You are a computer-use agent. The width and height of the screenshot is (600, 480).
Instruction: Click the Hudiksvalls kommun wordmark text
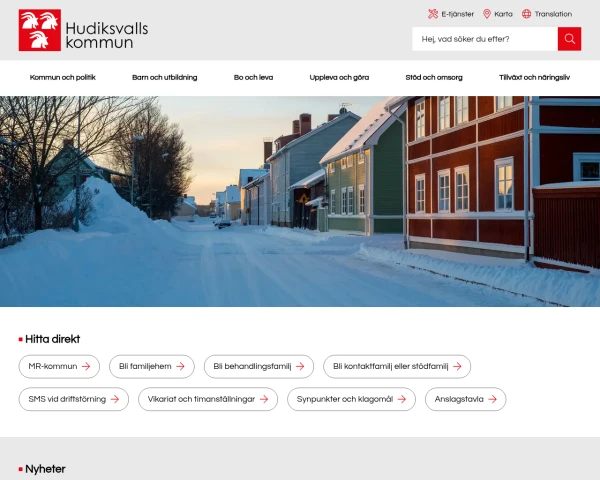coord(107,36)
